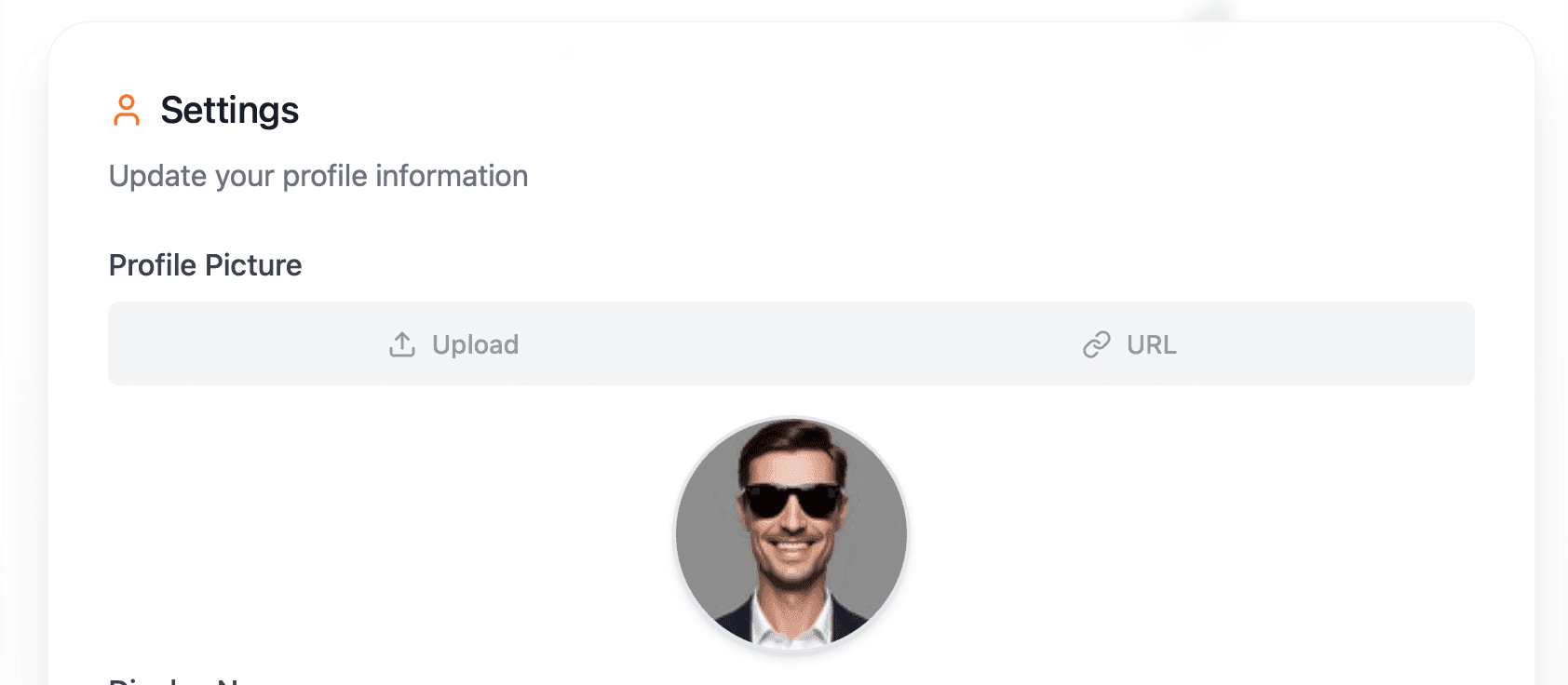Click the "Update your profile information" subtitle
Image resolution: width=1568 pixels, height=685 pixels.
tap(318, 176)
